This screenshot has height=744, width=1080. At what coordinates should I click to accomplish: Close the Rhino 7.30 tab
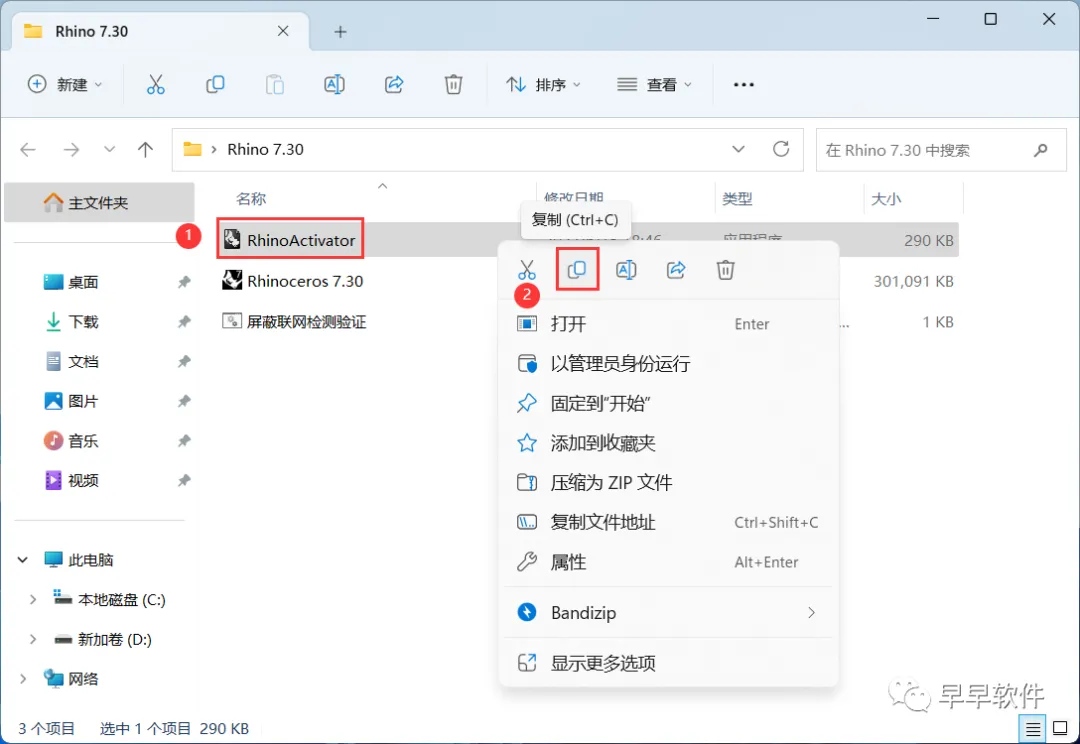[x=283, y=31]
